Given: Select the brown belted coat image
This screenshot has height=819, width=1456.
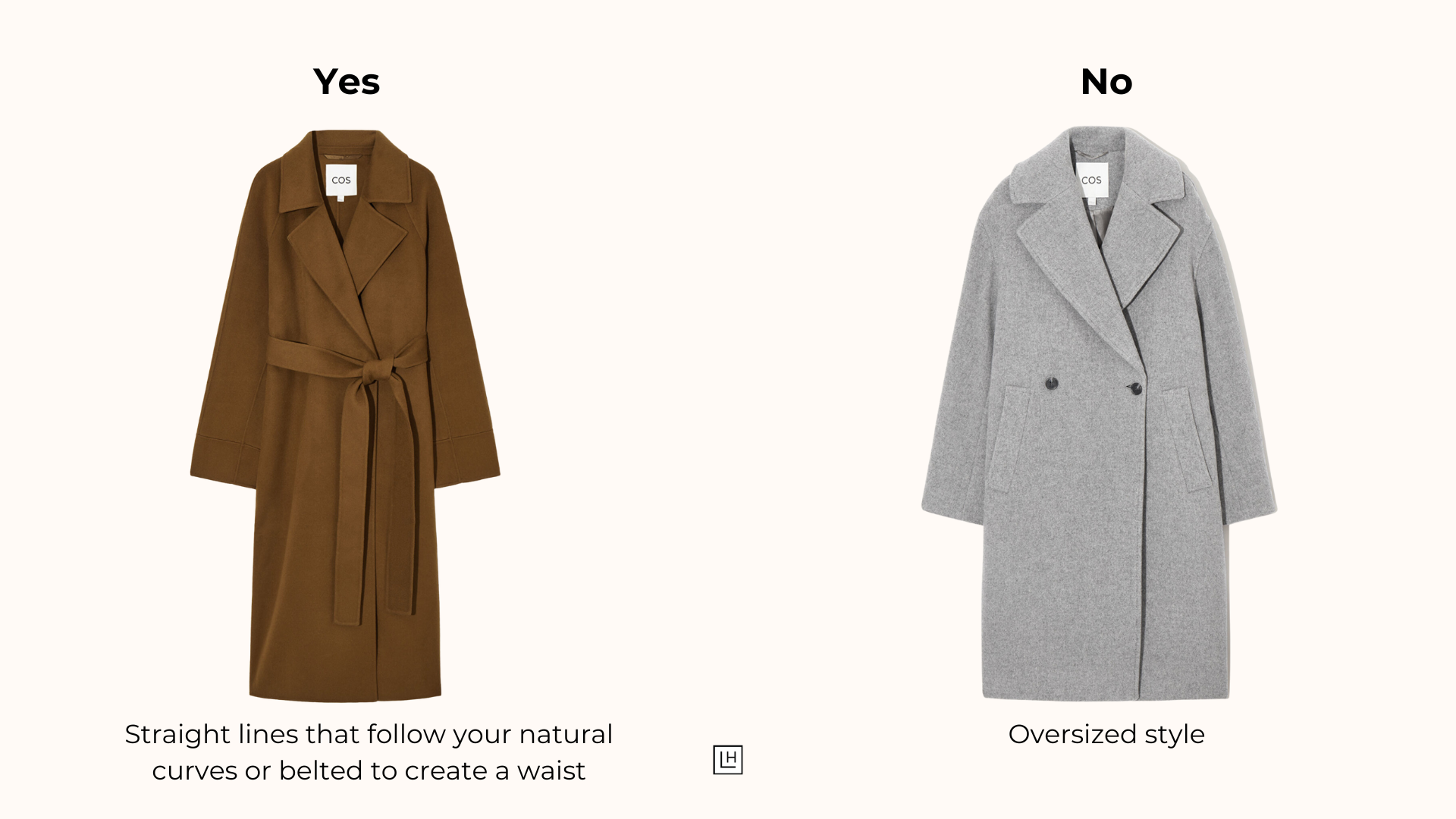Looking at the screenshot, I should point(345,416).
